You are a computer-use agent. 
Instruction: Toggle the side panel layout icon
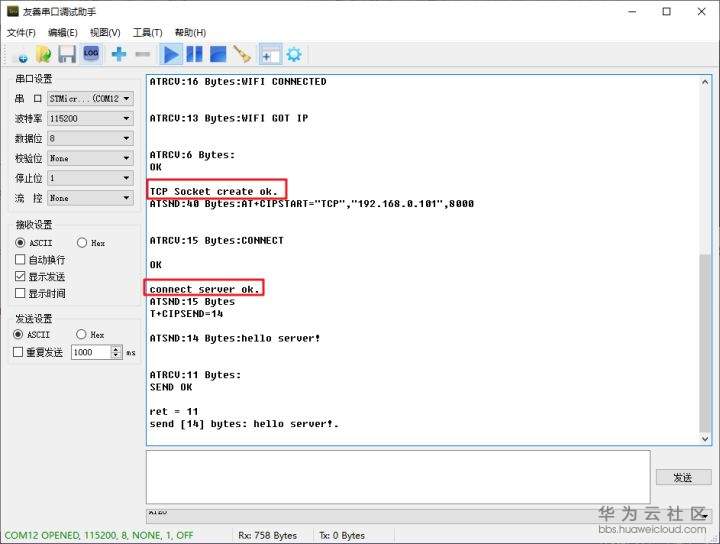tap(270, 55)
